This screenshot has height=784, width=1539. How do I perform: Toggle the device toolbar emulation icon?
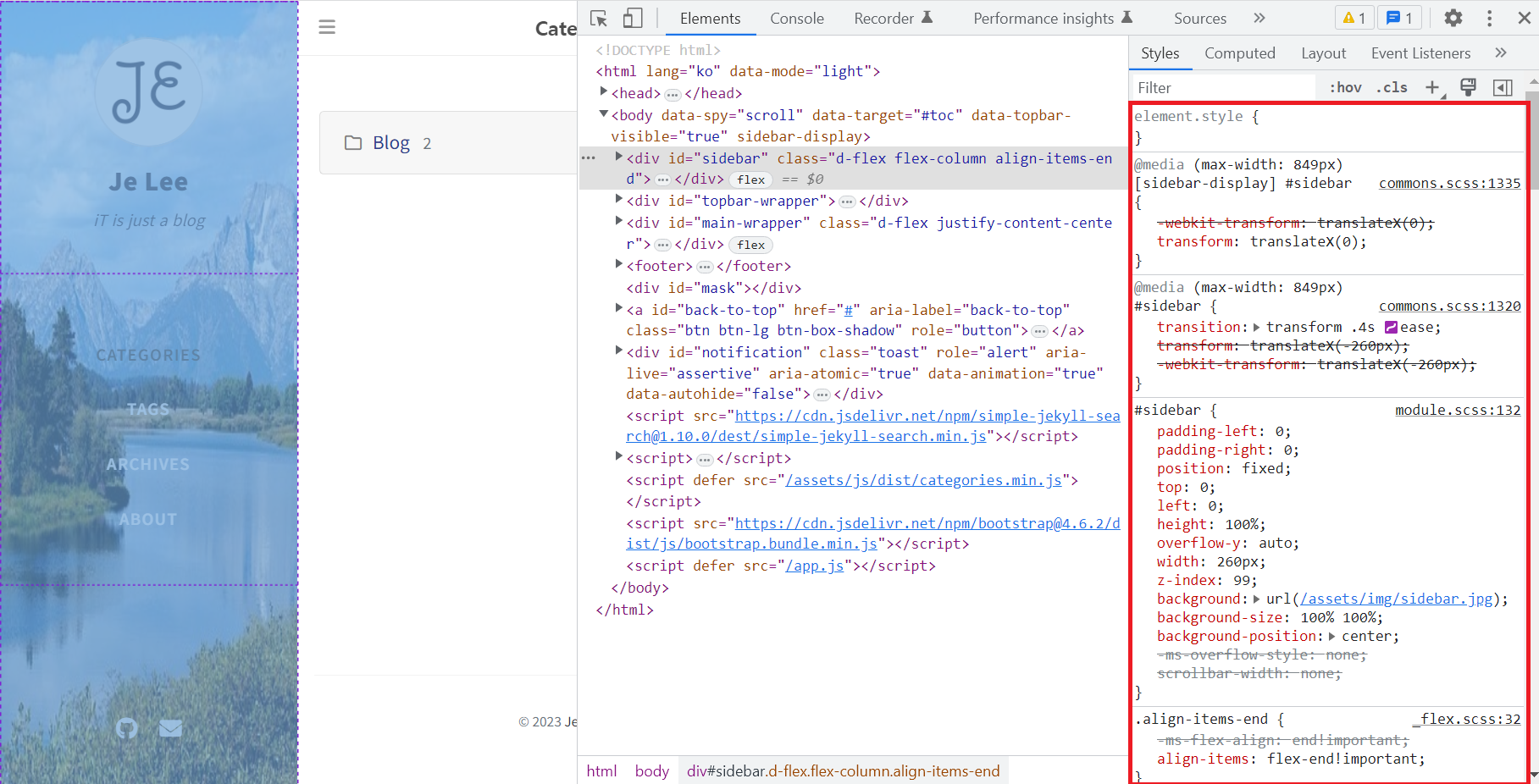coord(633,19)
